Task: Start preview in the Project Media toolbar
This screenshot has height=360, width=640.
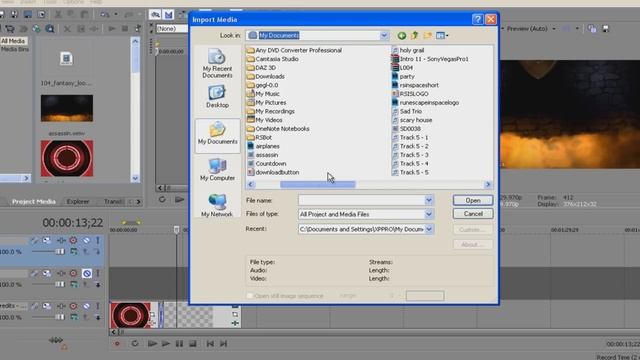Action: point(112,29)
